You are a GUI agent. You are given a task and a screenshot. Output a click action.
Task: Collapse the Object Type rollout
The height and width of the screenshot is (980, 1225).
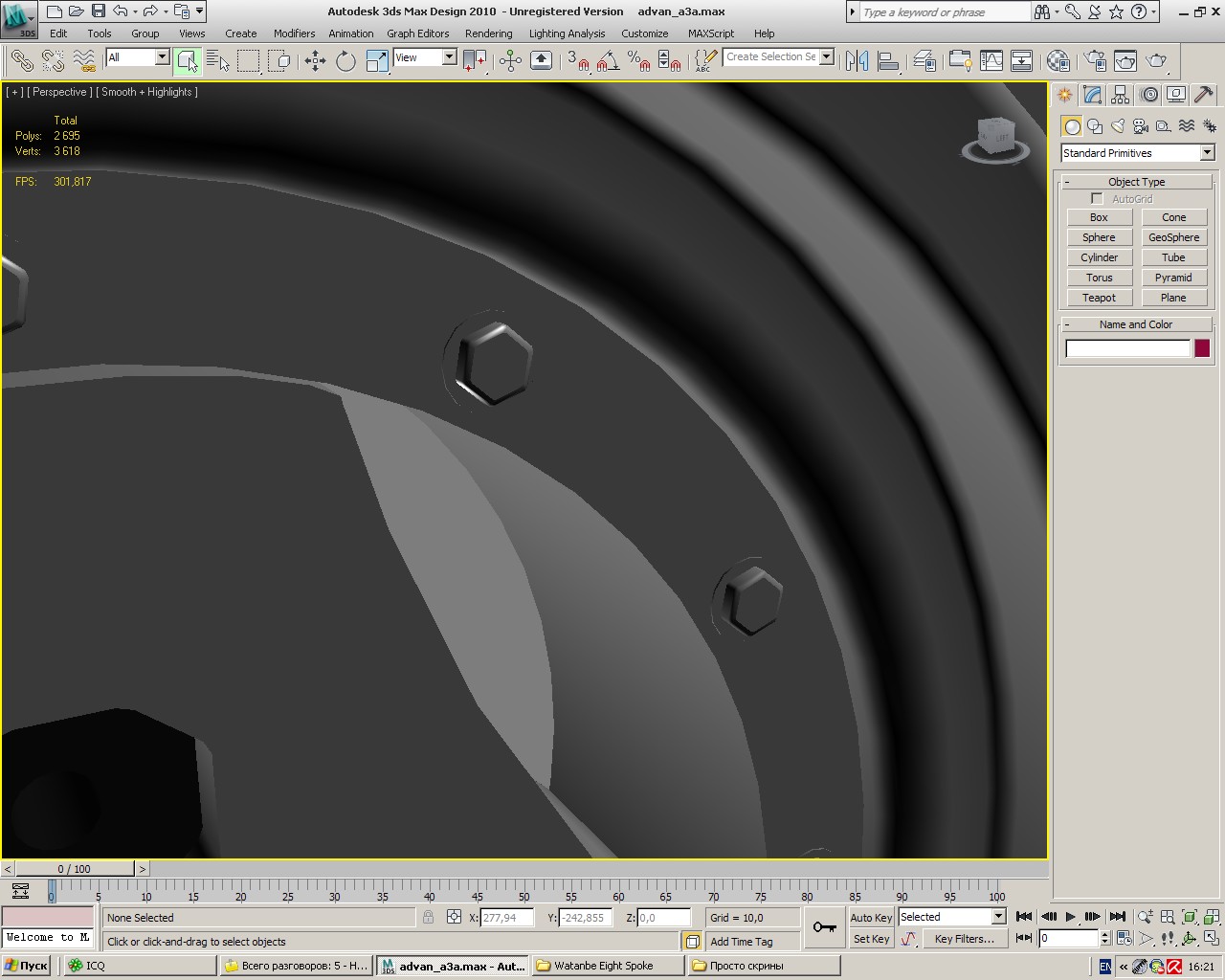point(1136,182)
